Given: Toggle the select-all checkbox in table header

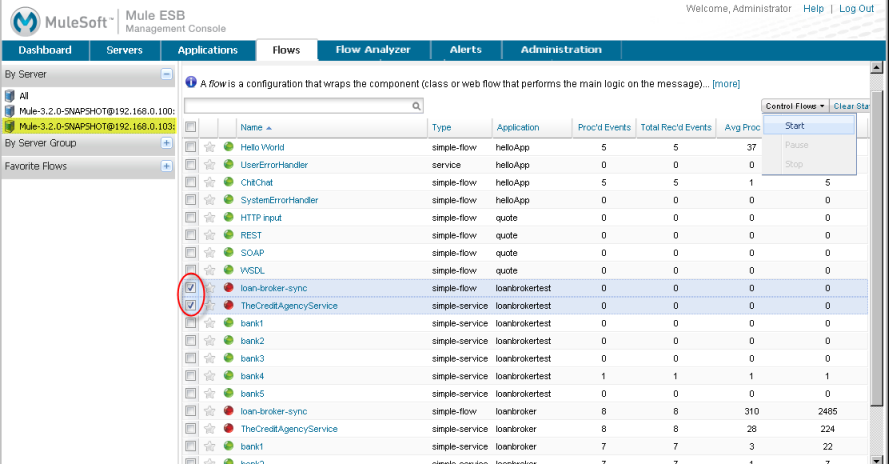Looking at the screenshot, I should tap(191, 127).
